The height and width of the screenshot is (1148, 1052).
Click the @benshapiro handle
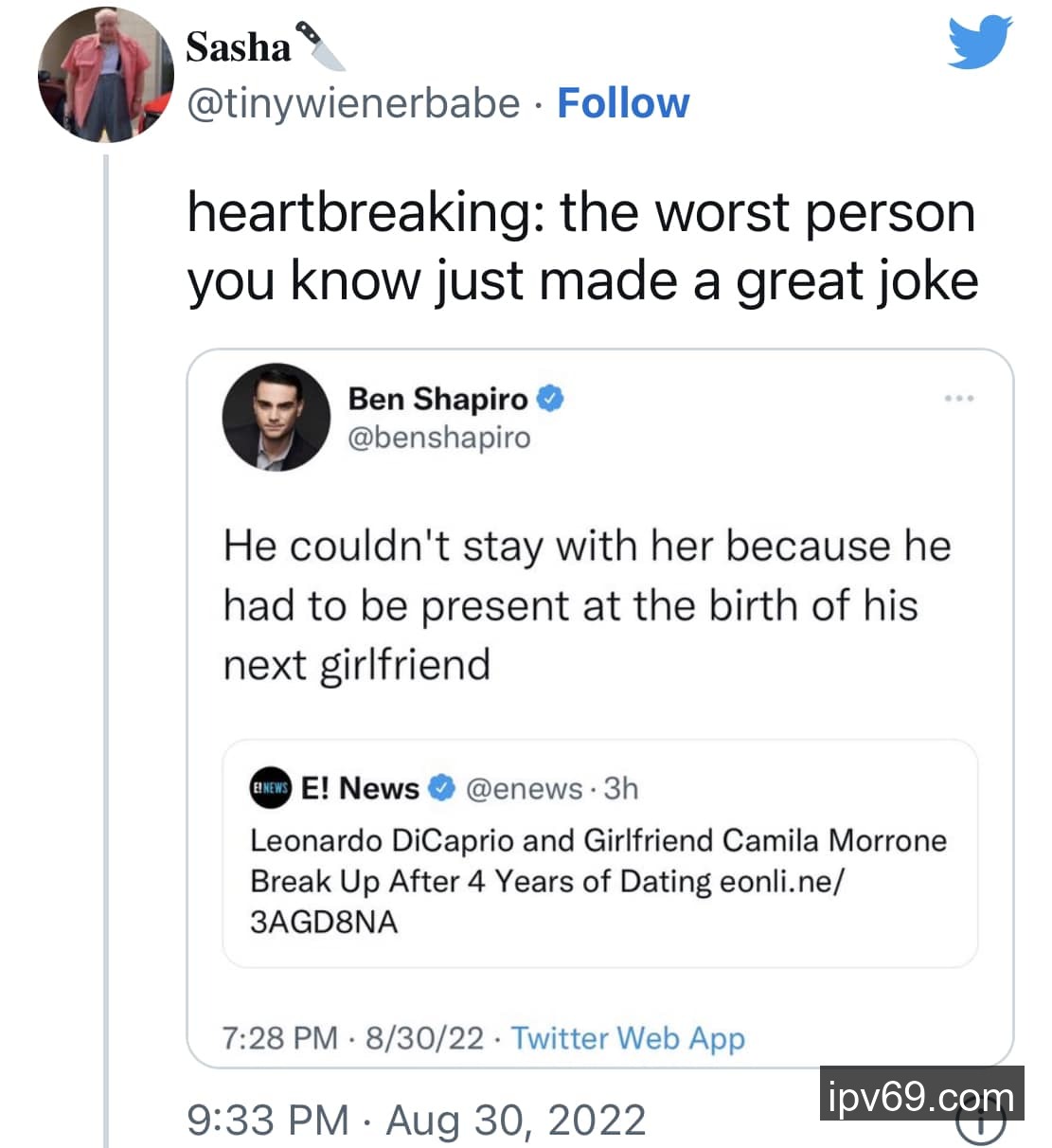pos(439,438)
